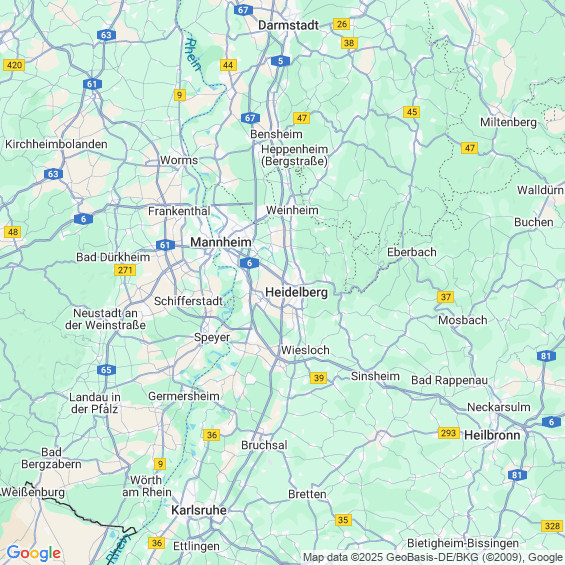Image resolution: width=565 pixels, height=565 pixels.
Task: Click the Eberbach town label
Action: tap(412, 252)
